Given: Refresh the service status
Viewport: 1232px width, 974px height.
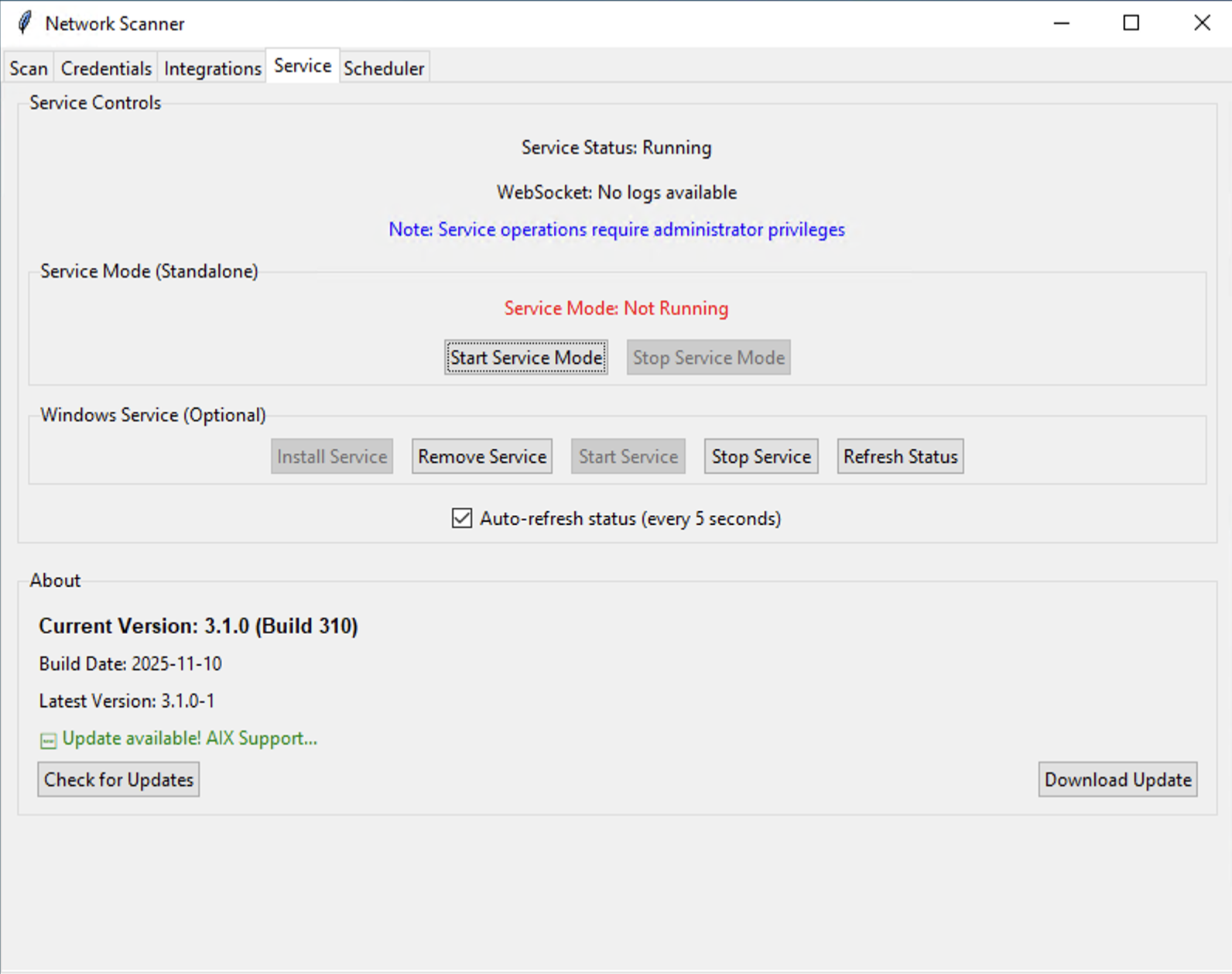Looking at the screenshot, I should pyautogui.click(x=900, y=456).
